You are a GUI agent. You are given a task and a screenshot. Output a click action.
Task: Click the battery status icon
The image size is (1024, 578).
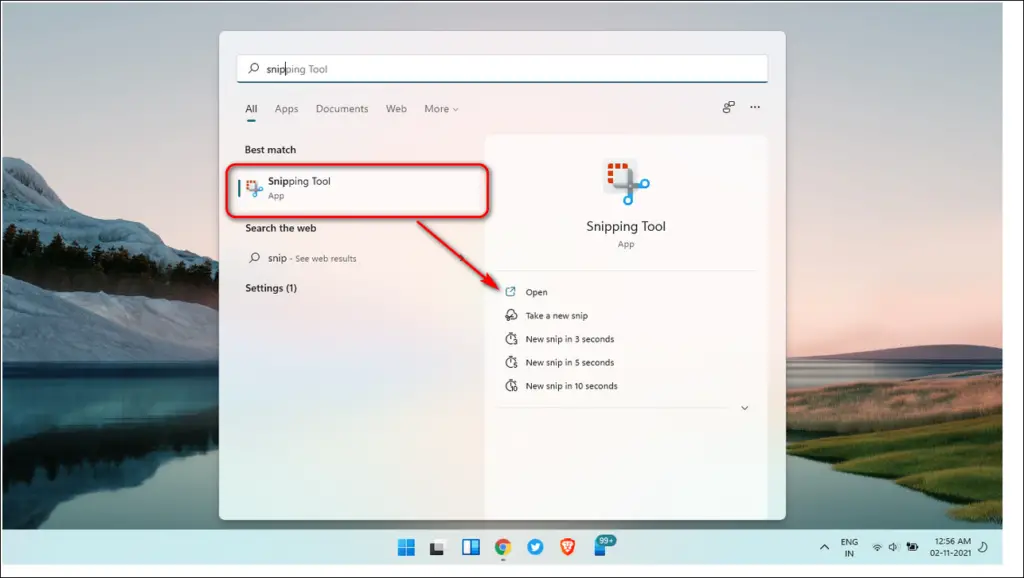(912, 547)
